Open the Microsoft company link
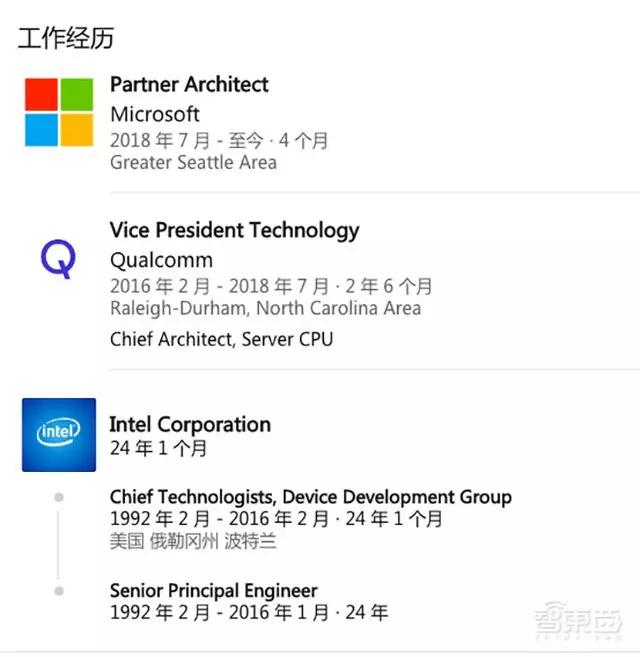640x657 pixels. click(x=155, y=114)
